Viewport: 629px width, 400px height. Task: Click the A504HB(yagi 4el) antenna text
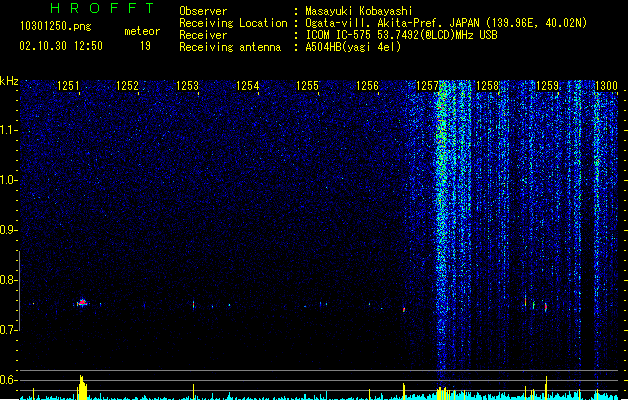pos(353,47)
